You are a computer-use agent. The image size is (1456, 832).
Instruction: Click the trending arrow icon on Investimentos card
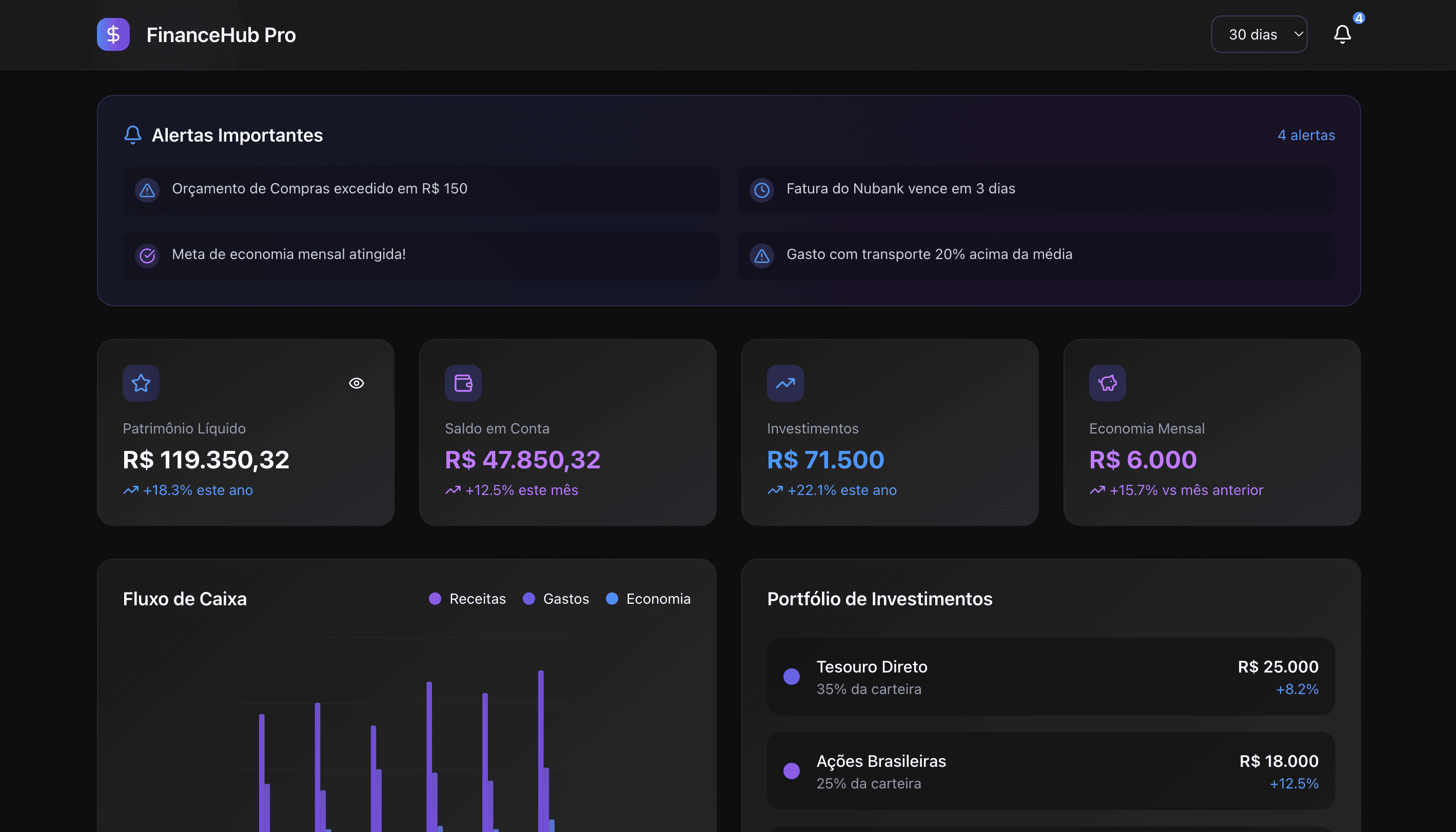click(785, 383)
